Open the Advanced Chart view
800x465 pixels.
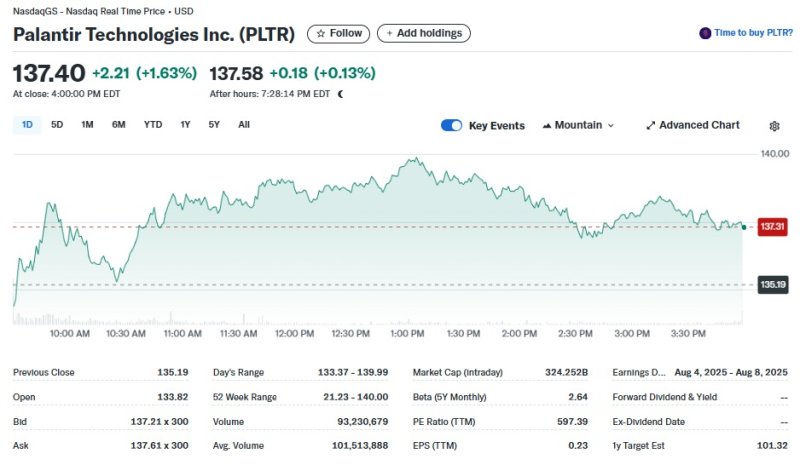(x=699, y=126)
